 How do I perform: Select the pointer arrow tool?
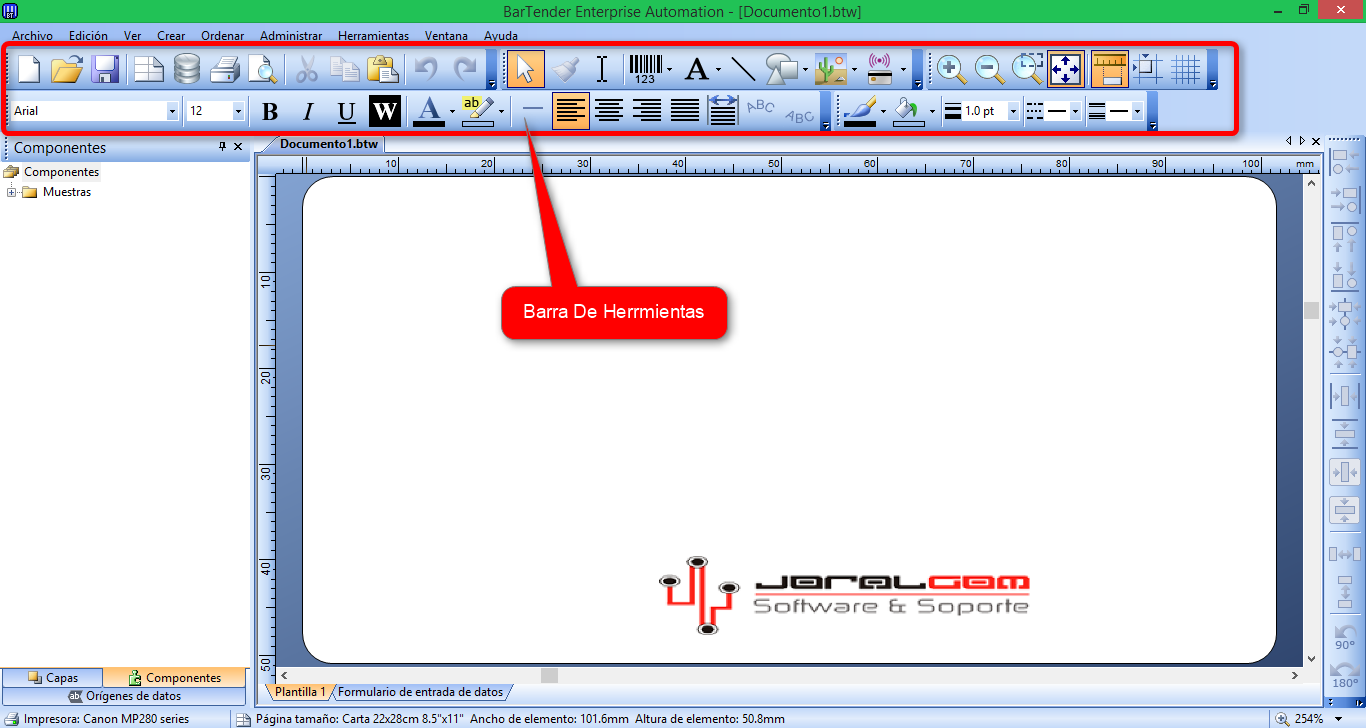tap(526, 69)
